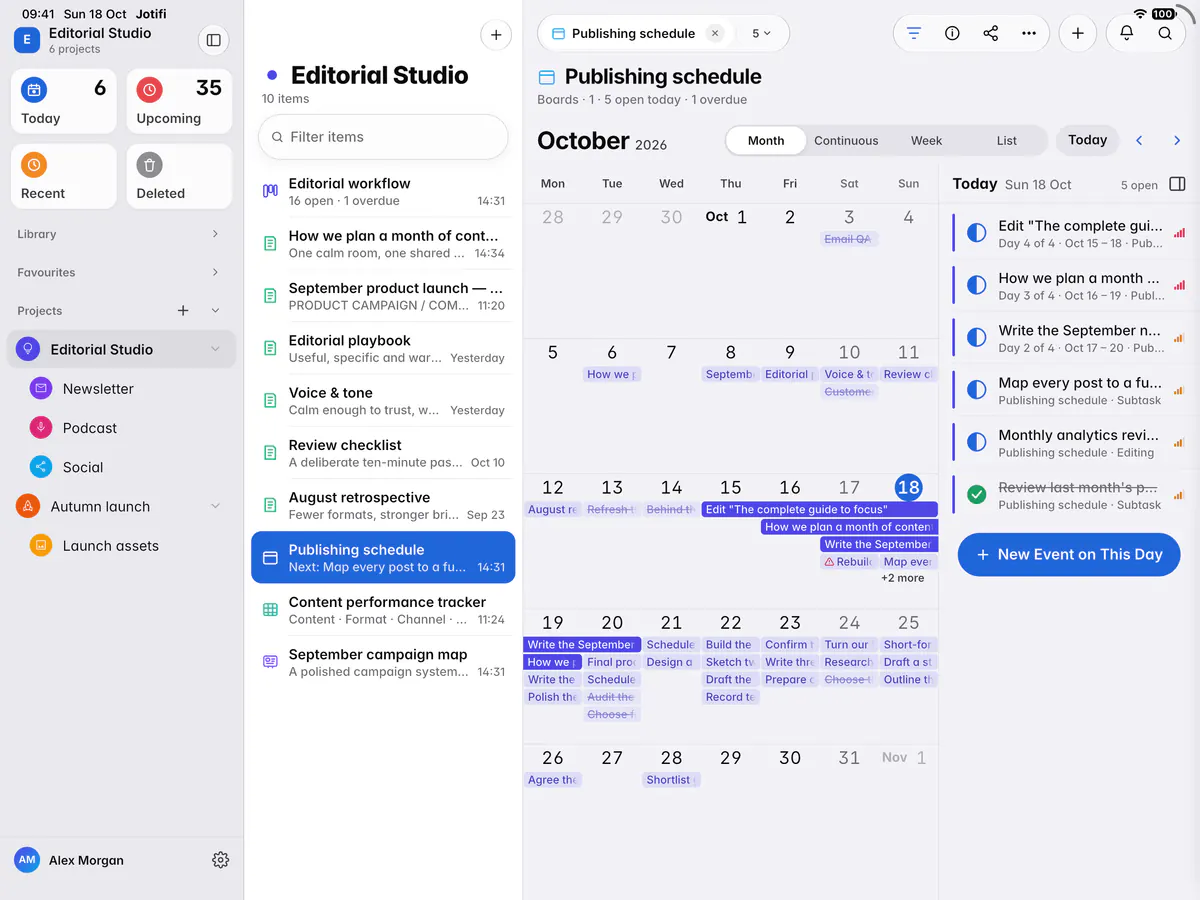This screenshot has width=1200, height=900.
Task: Open the Editorial playbook note
Action: (x=383, y=349)
